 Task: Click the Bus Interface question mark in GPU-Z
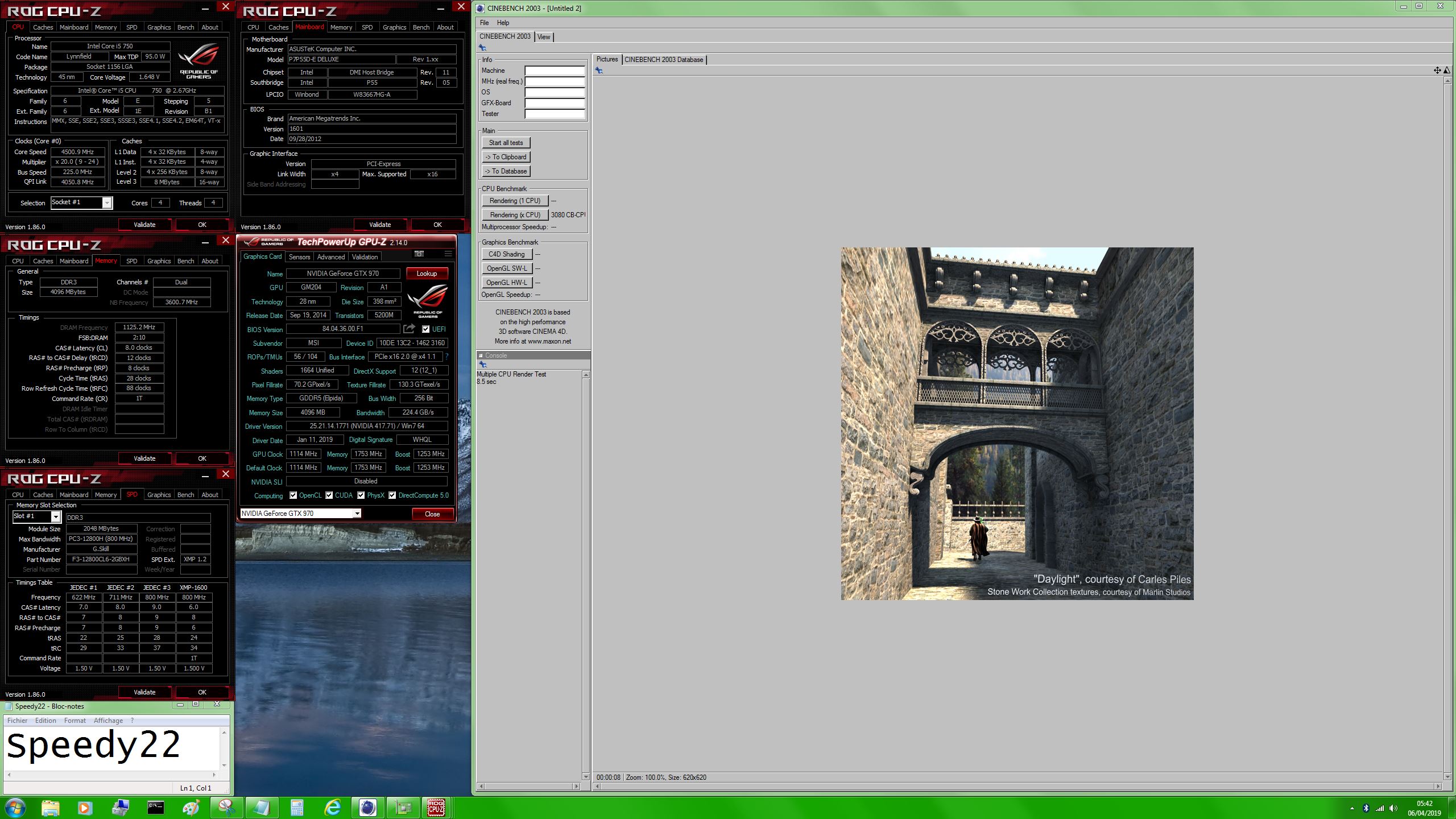(446, 357)
